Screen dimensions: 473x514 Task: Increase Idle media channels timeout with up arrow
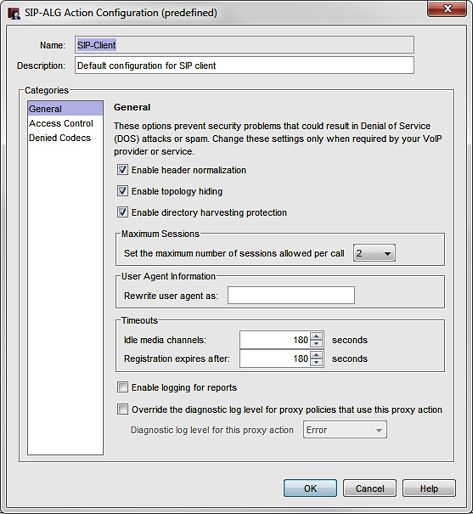(x=317, y=336)
